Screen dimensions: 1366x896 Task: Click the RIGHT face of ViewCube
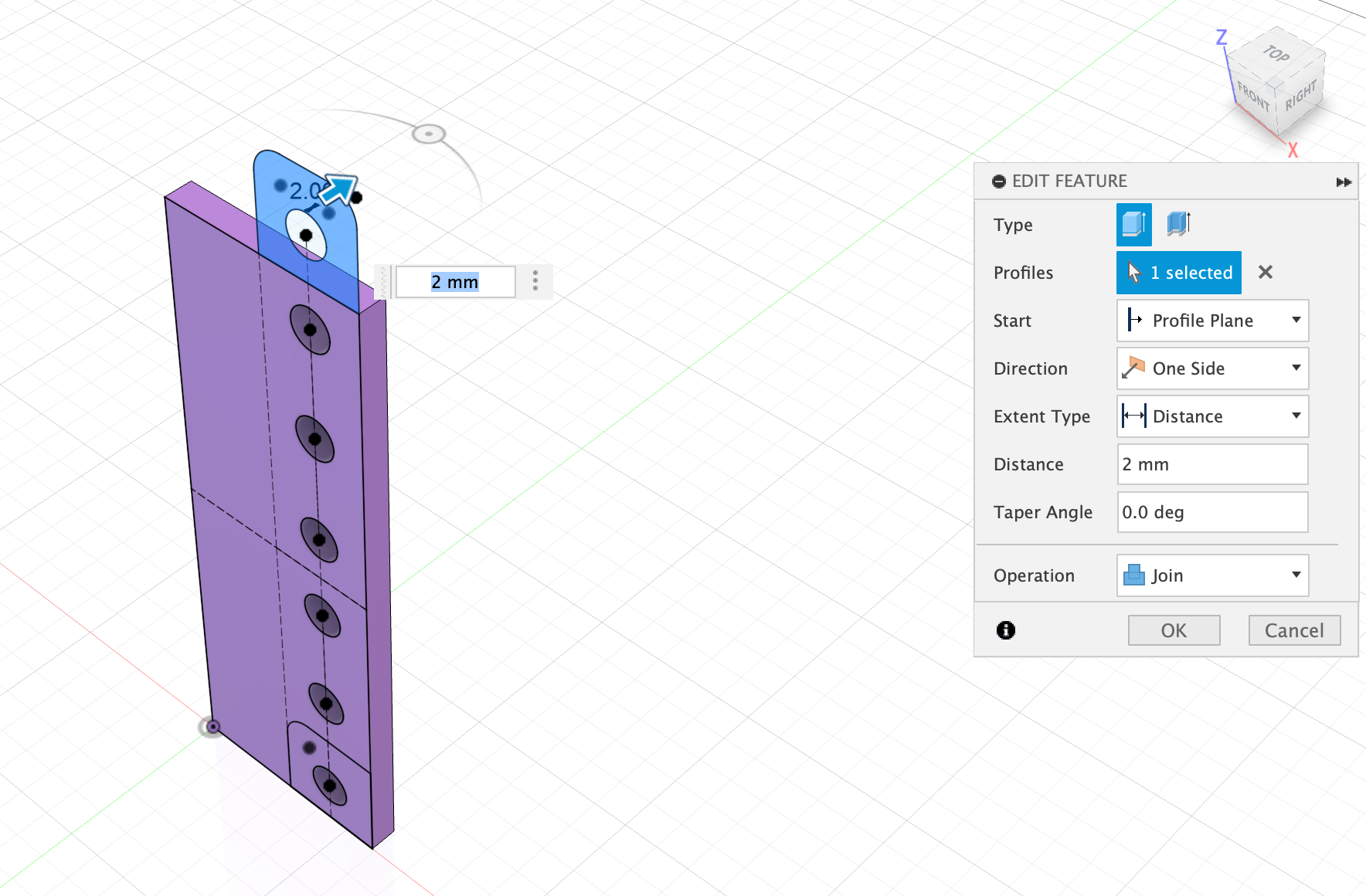click(x=1300, y=95)
